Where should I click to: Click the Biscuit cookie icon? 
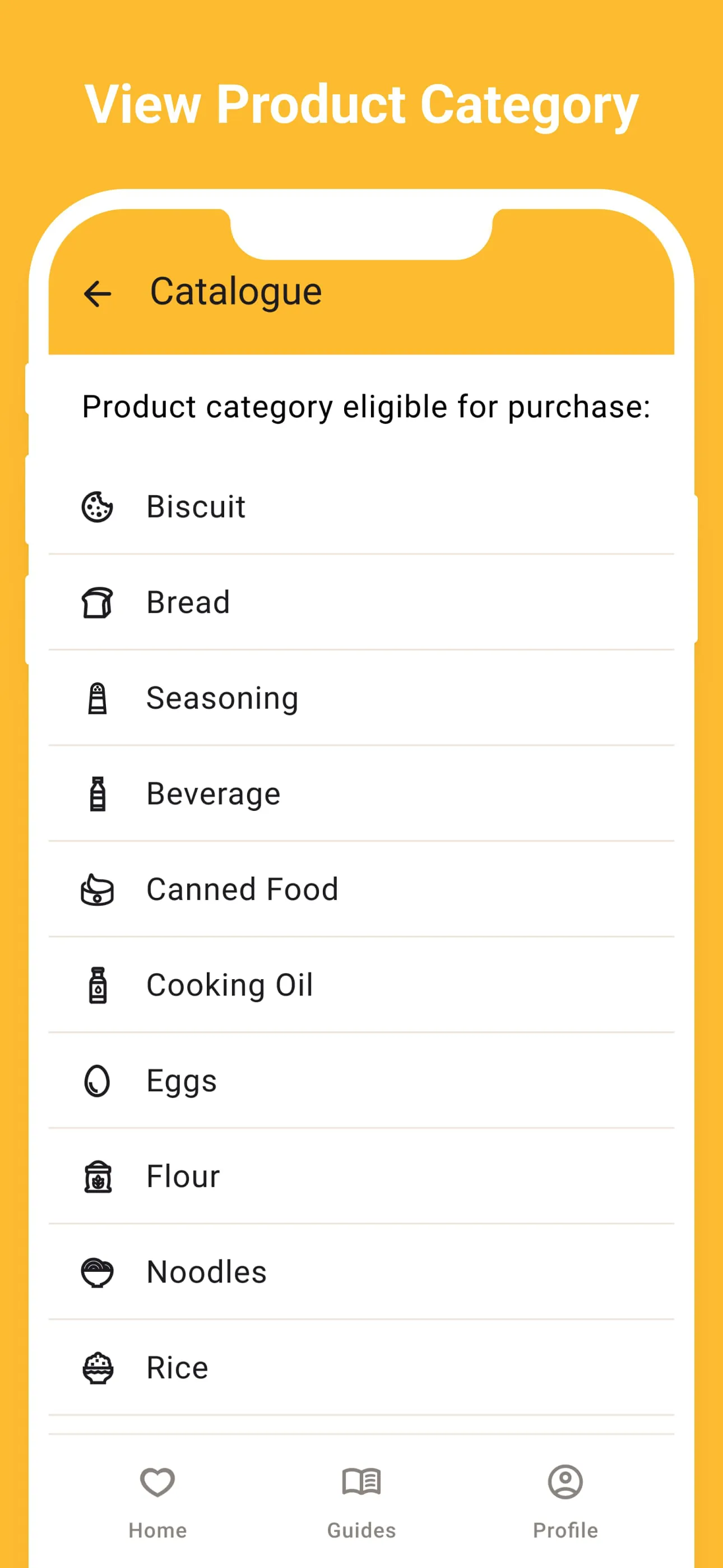coord(98,506)
